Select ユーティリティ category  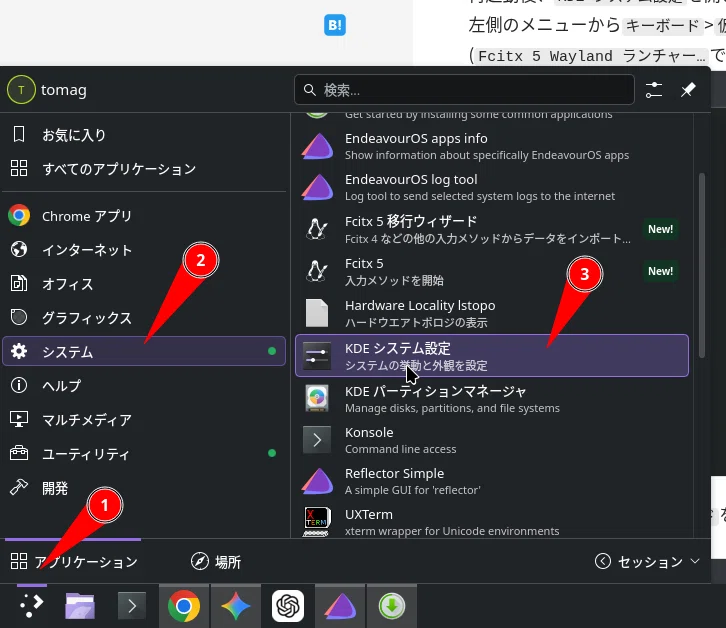coord(144,453)
